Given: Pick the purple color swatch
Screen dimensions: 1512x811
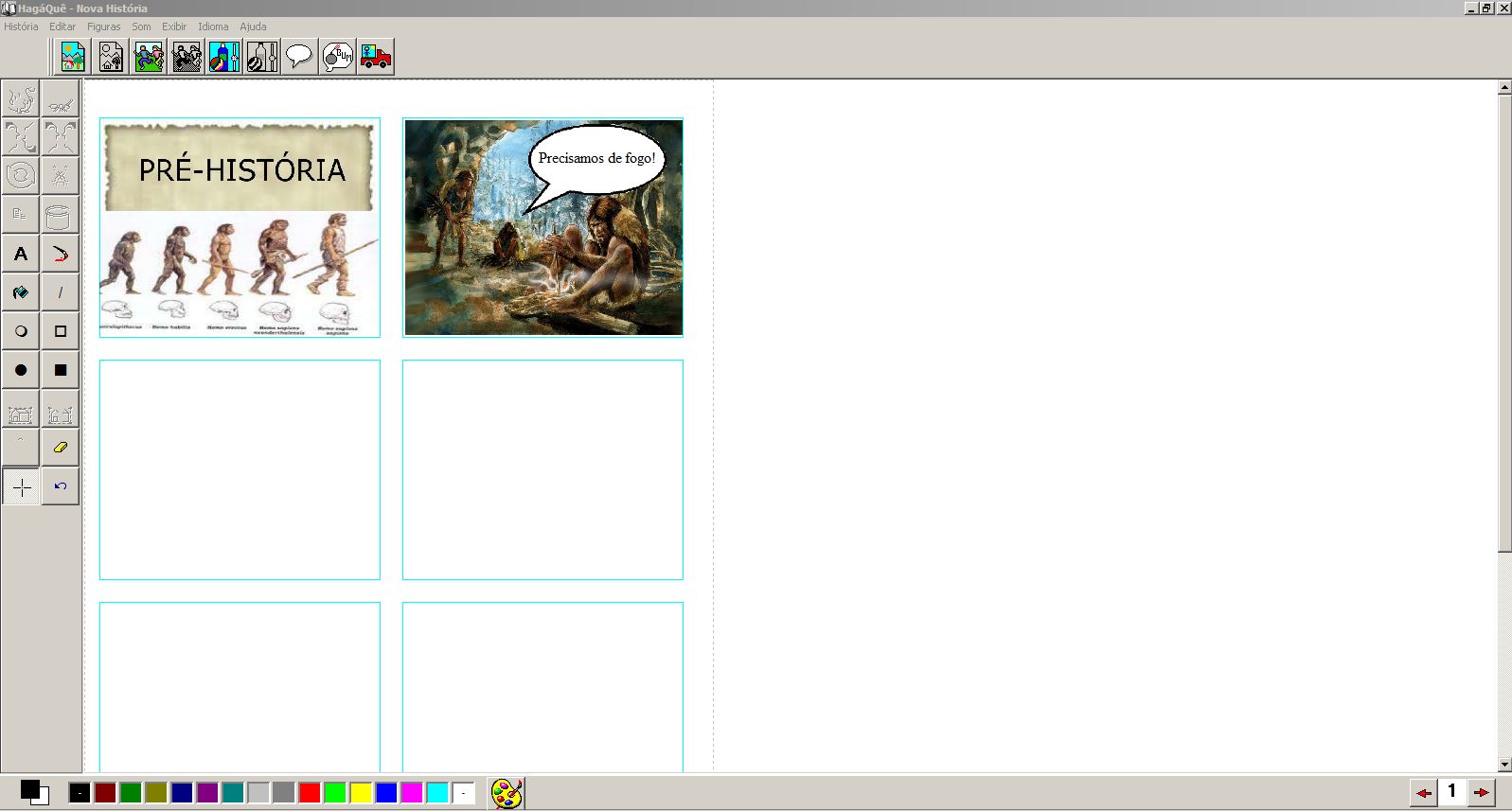Looking at the screenshot, I should (x=207, y=793).
